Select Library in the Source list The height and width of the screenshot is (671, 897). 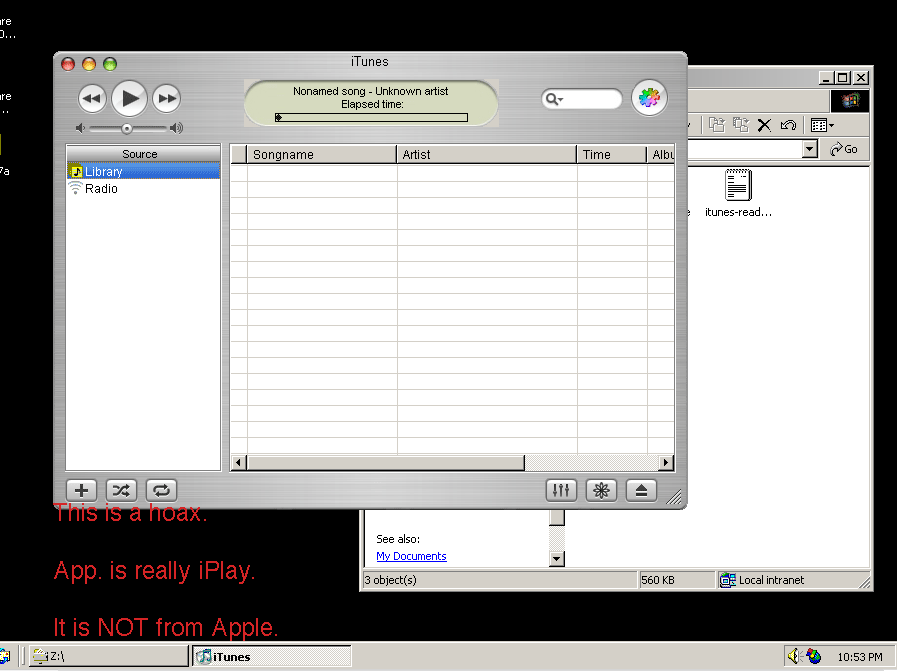coord(144,171)
